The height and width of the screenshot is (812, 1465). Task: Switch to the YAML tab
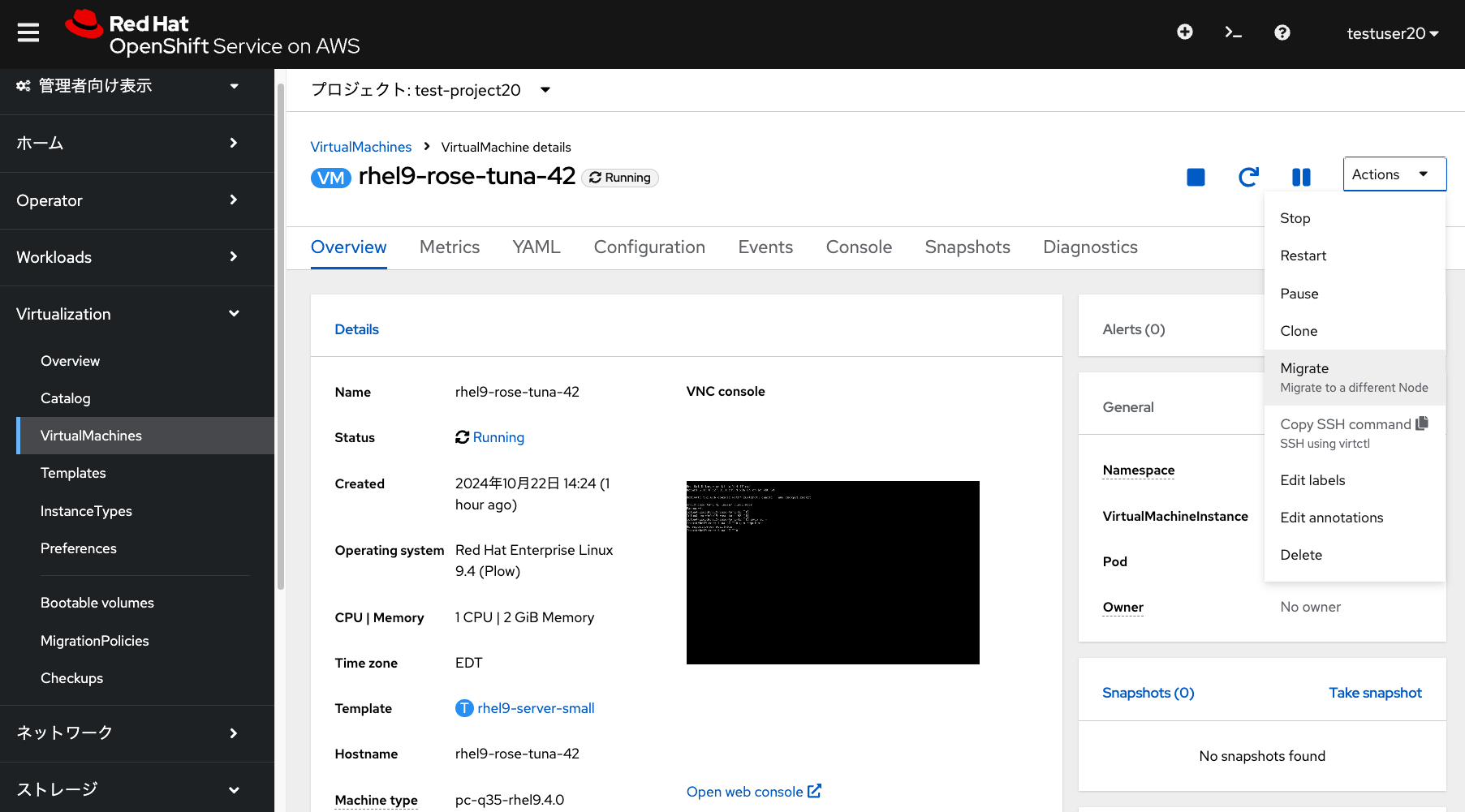[x=536, y=247]
